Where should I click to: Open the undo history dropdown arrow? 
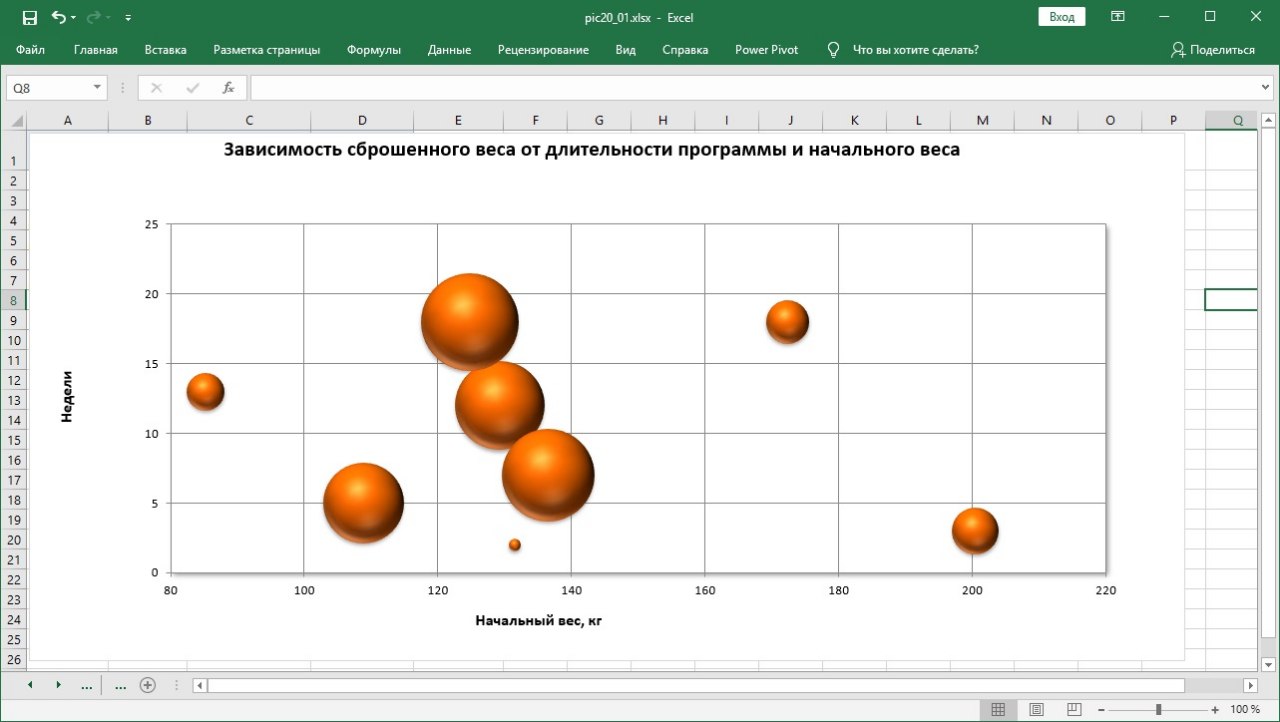click(x=74, y=18)
